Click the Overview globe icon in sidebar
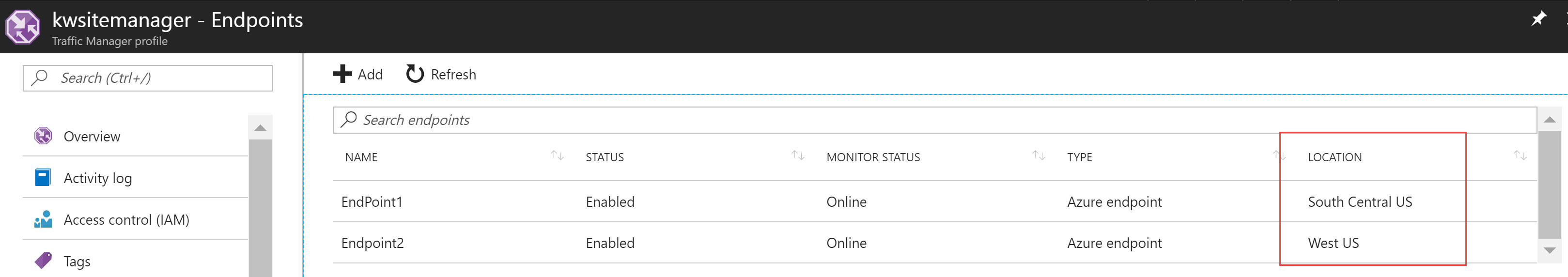1568x277 pixels. [x=43, y=136]
